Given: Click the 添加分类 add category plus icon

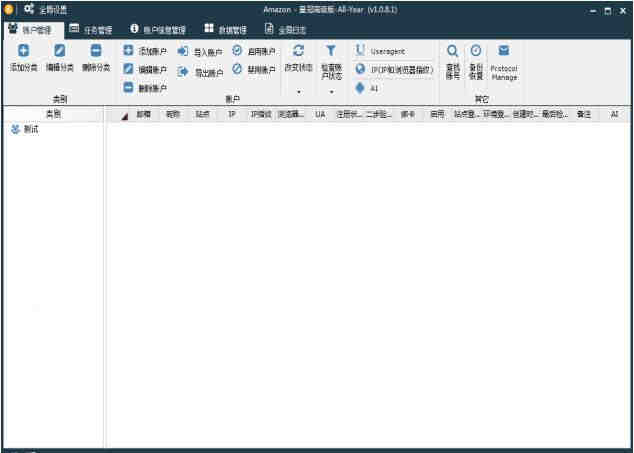Looking at the screenshot, I should pos(23,51).
